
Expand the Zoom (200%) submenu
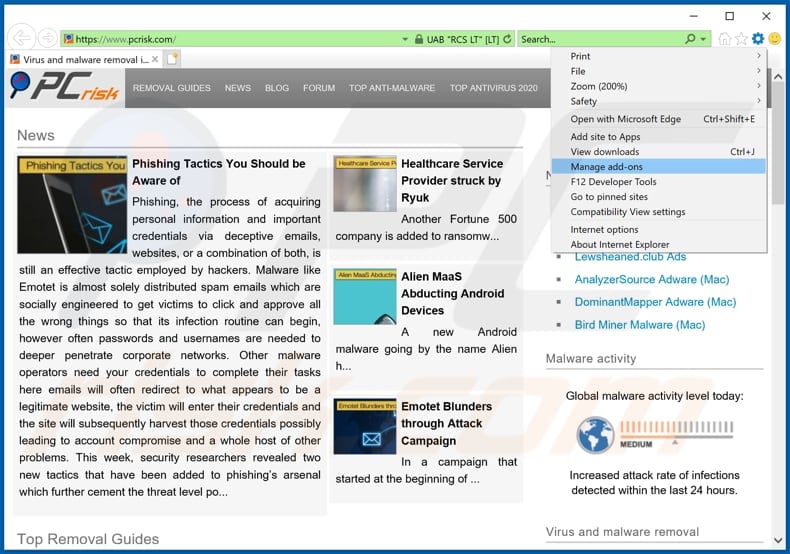[659, 87]
